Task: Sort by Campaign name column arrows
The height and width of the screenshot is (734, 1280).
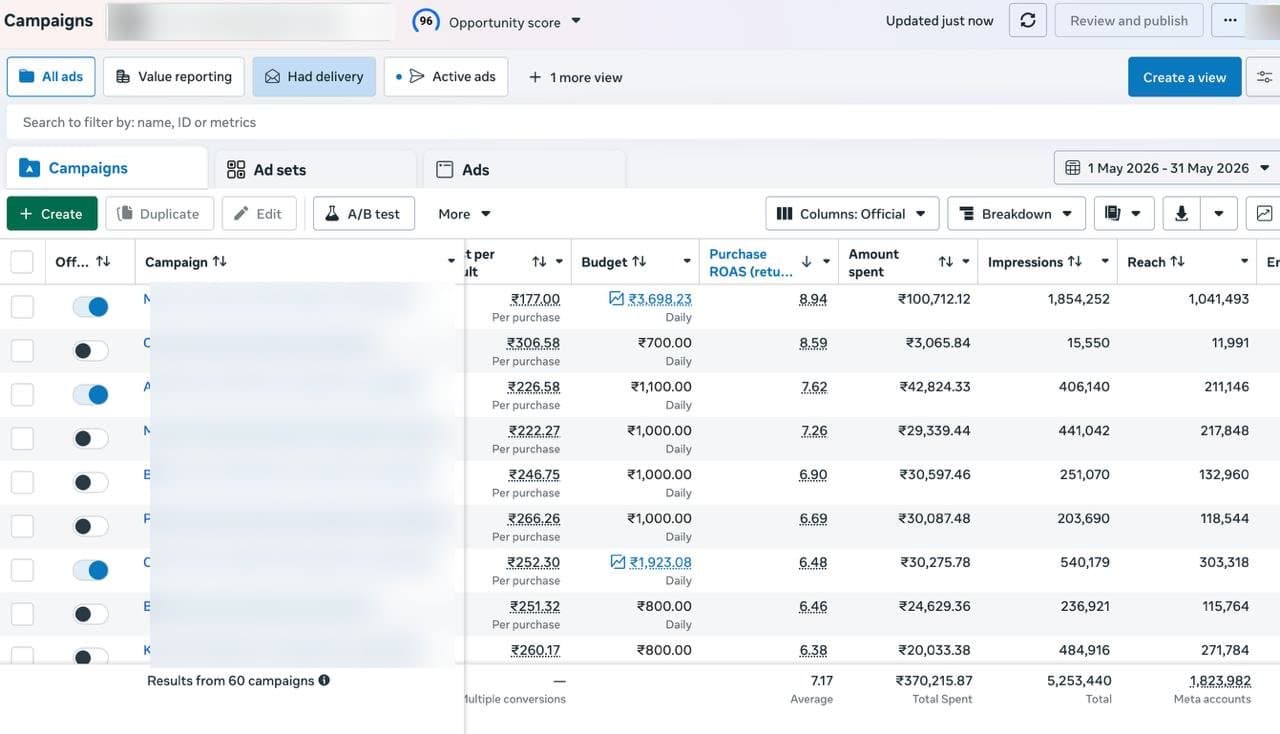Action: tap(220, 261)
